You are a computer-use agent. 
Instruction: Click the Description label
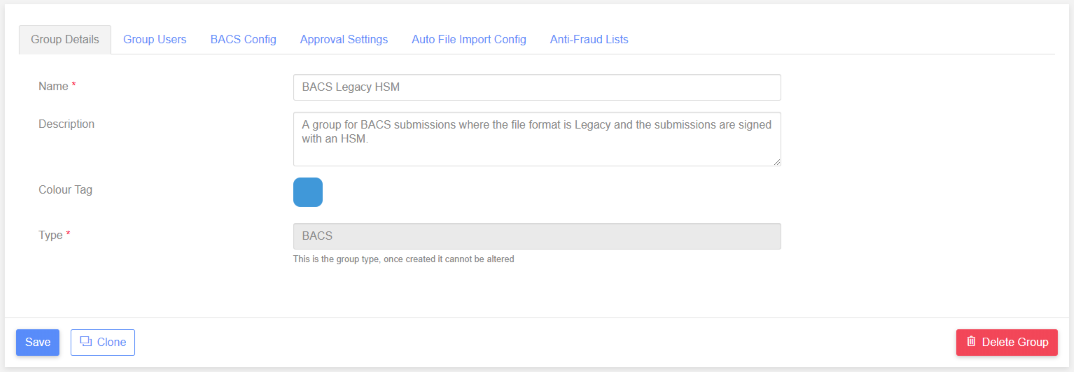66,124
